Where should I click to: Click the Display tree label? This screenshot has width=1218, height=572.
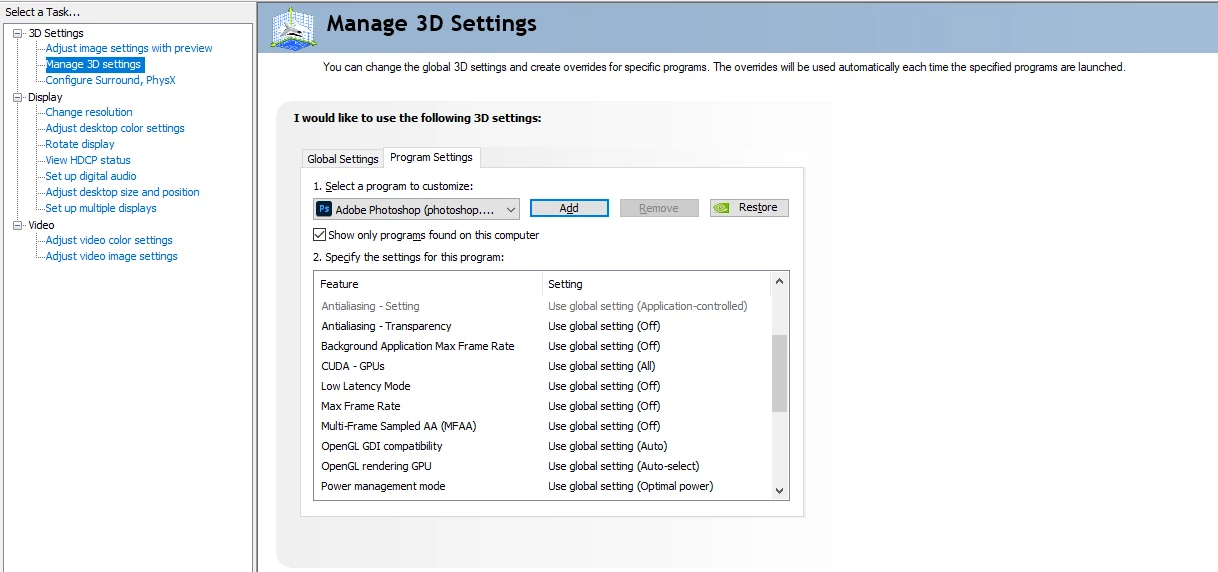tap(45, 97)
